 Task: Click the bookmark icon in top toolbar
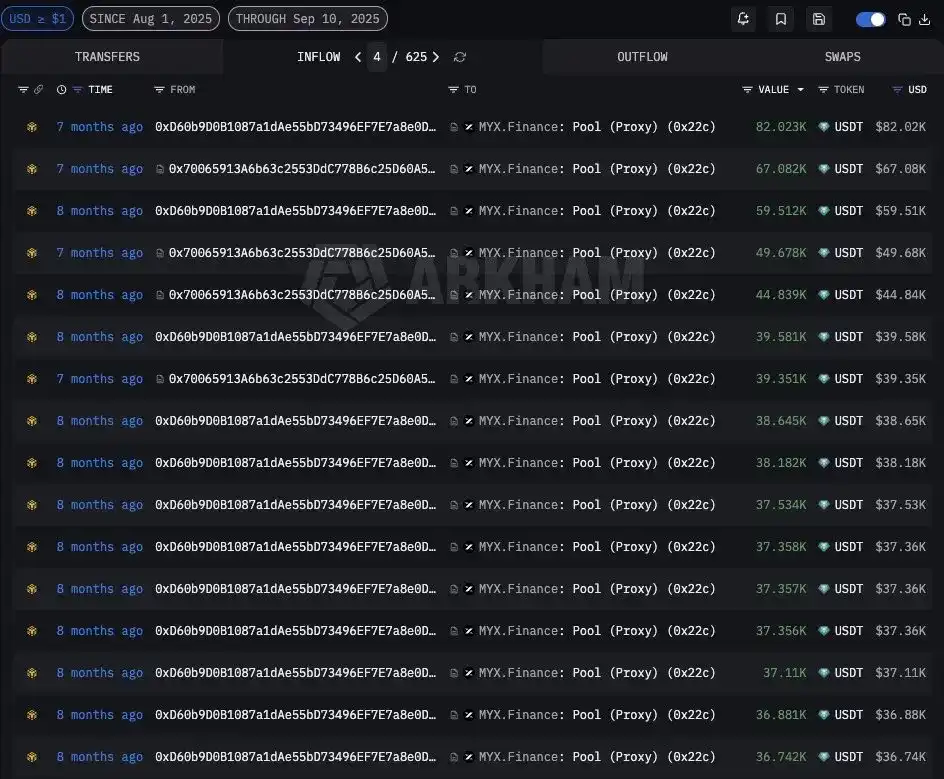click(781, 19)
